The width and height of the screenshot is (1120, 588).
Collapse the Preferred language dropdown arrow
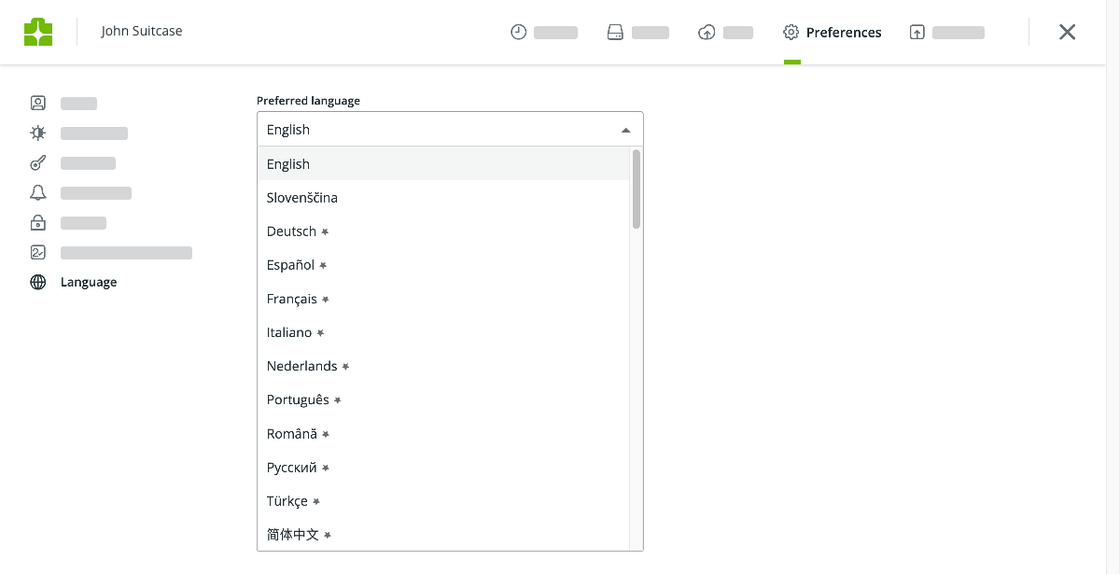pyautogui.click(x=626, y=130)
